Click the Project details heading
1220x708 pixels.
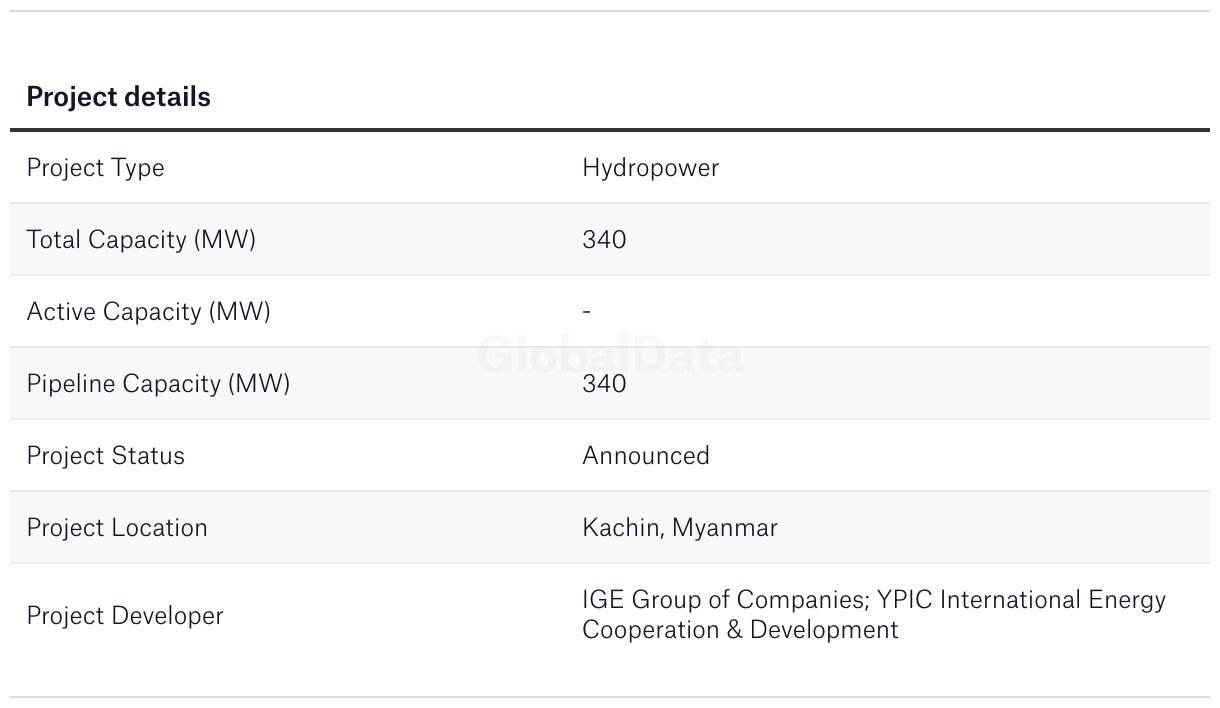[118, 97]
